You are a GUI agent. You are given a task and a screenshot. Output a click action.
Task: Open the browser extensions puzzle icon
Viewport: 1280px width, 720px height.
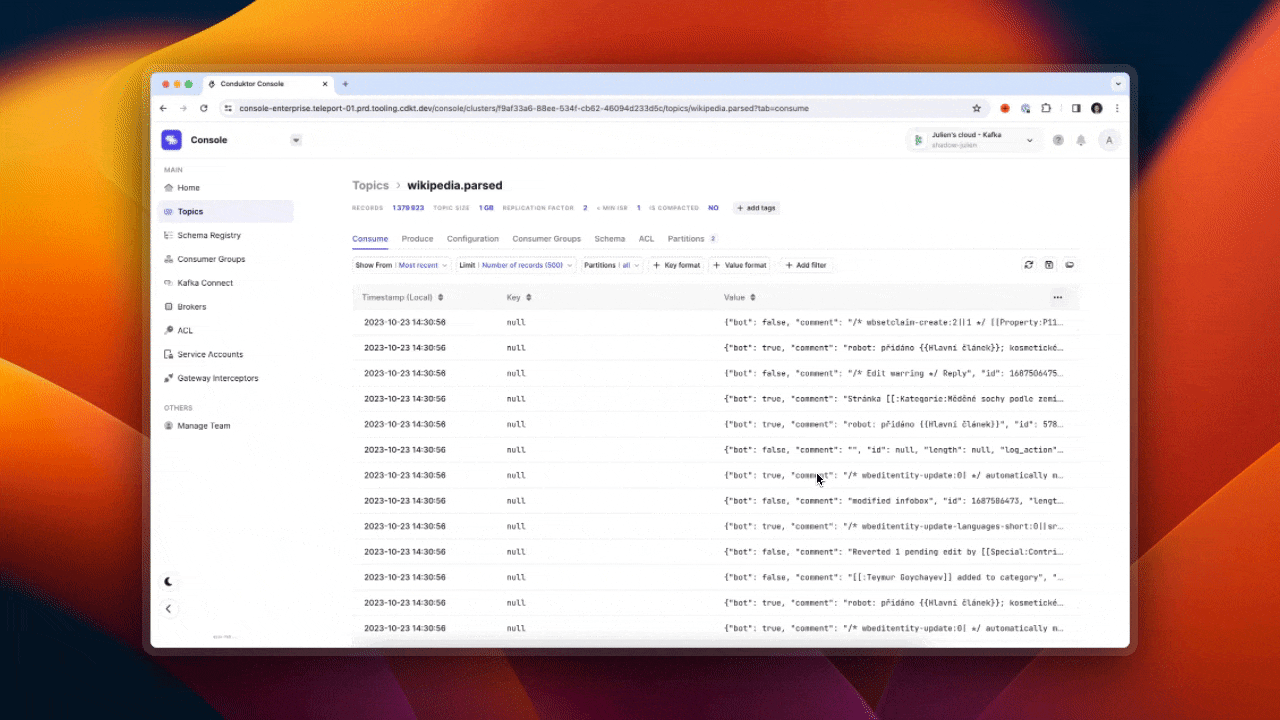[x=1046, y=108]
